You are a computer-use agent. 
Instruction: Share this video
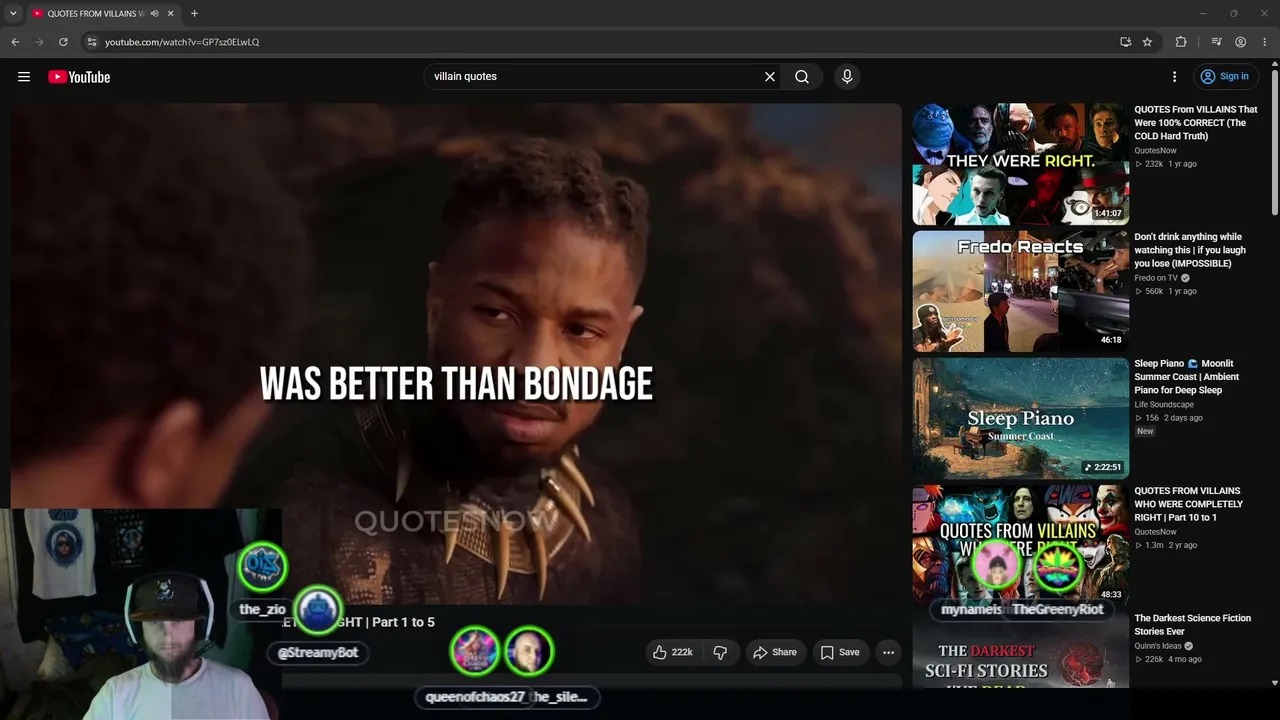pyautogui.click(x=775, y=652)
